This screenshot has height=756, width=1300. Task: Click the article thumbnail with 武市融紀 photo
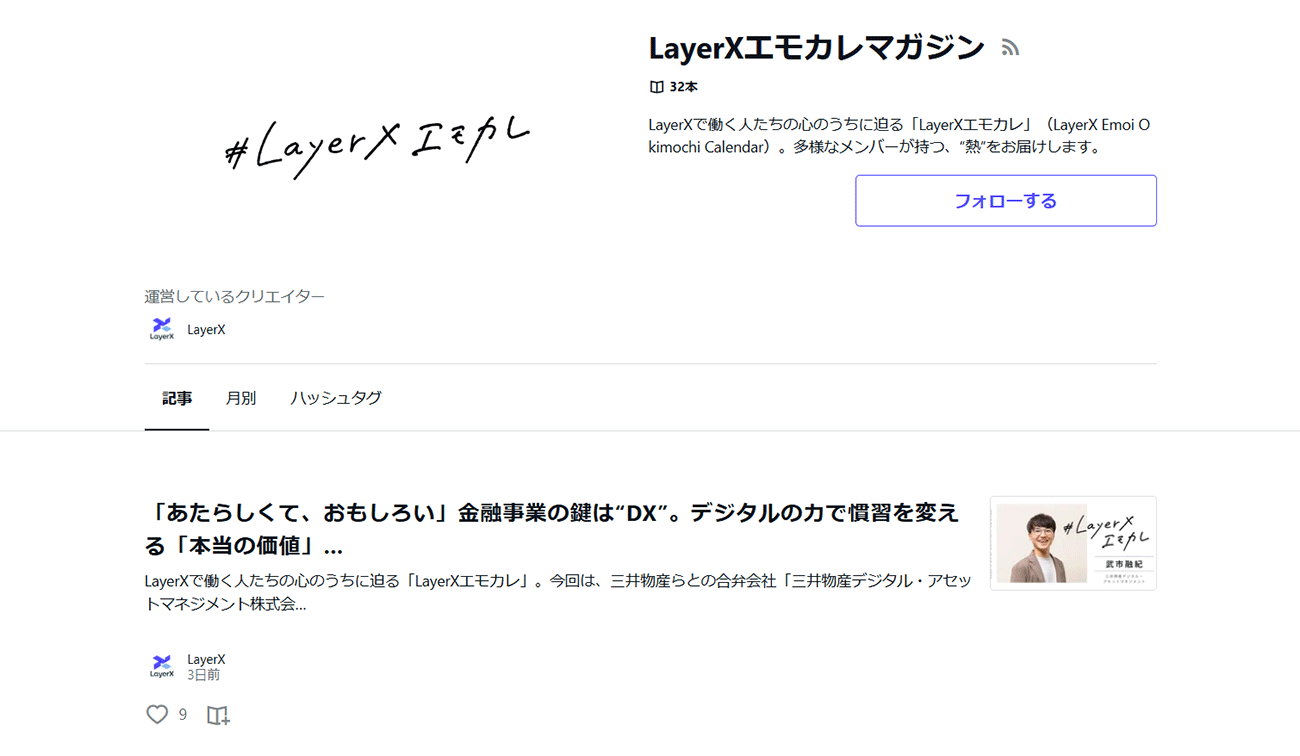1073,543
